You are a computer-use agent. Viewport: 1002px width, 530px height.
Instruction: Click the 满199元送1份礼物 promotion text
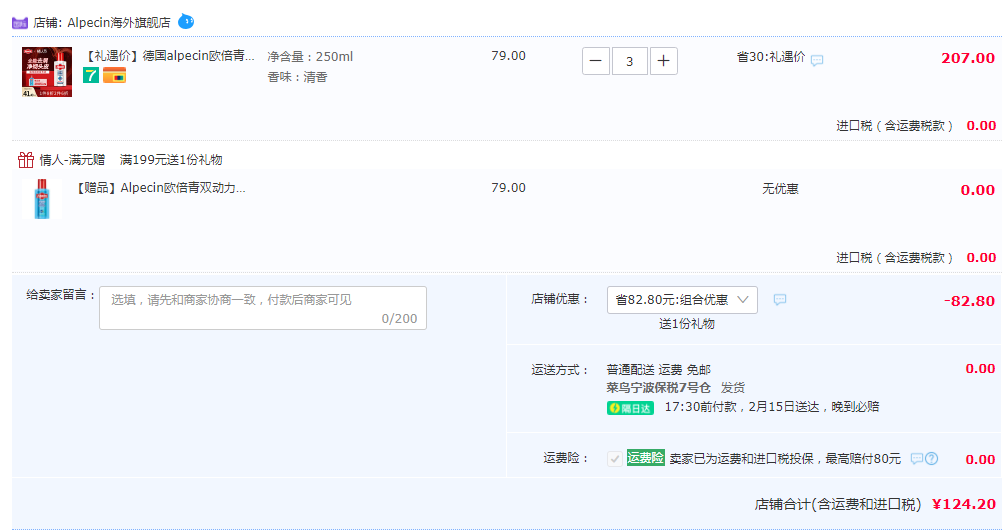point(171,160)
